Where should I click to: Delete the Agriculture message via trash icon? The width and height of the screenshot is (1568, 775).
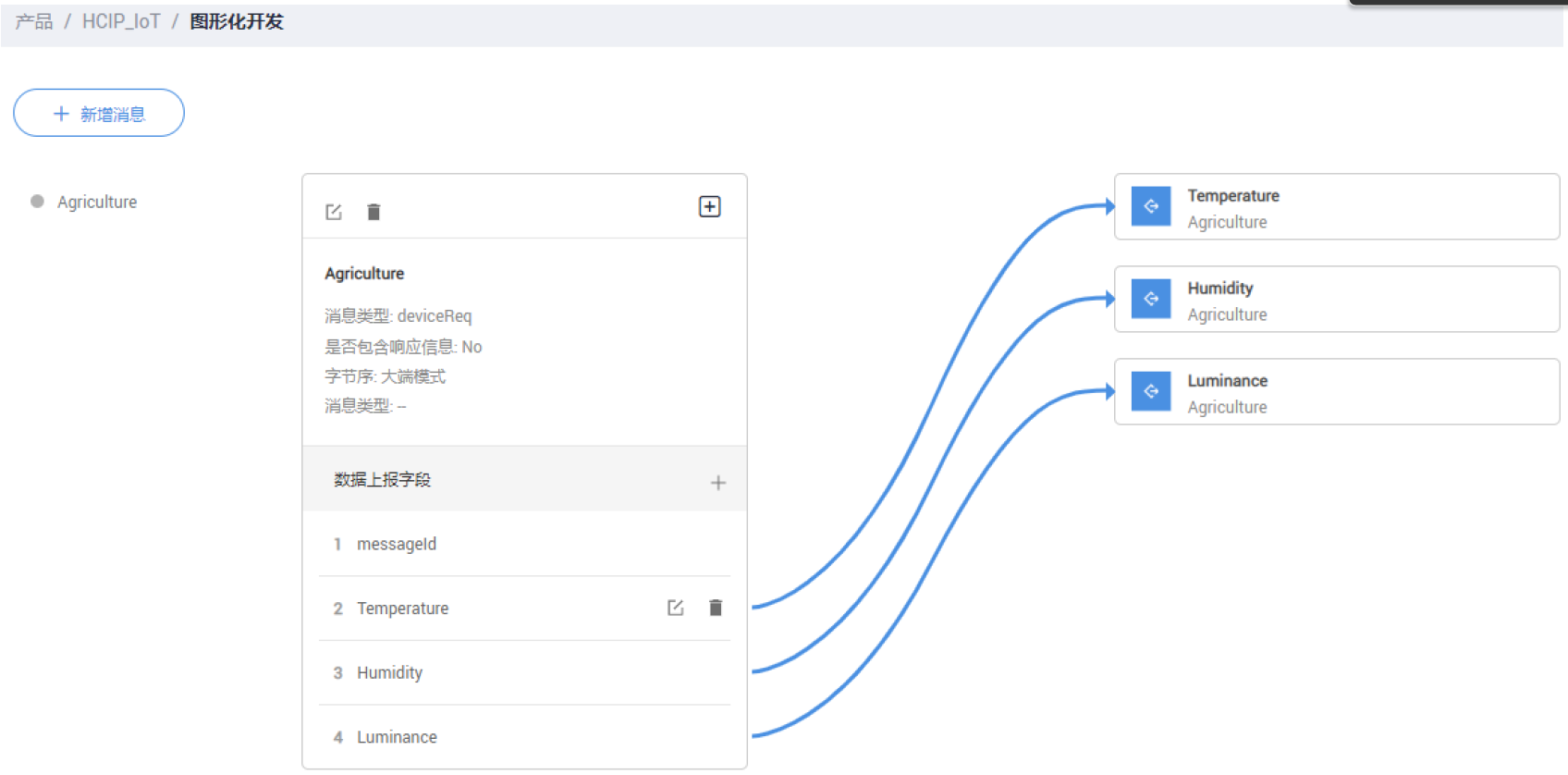pos(374,212)
